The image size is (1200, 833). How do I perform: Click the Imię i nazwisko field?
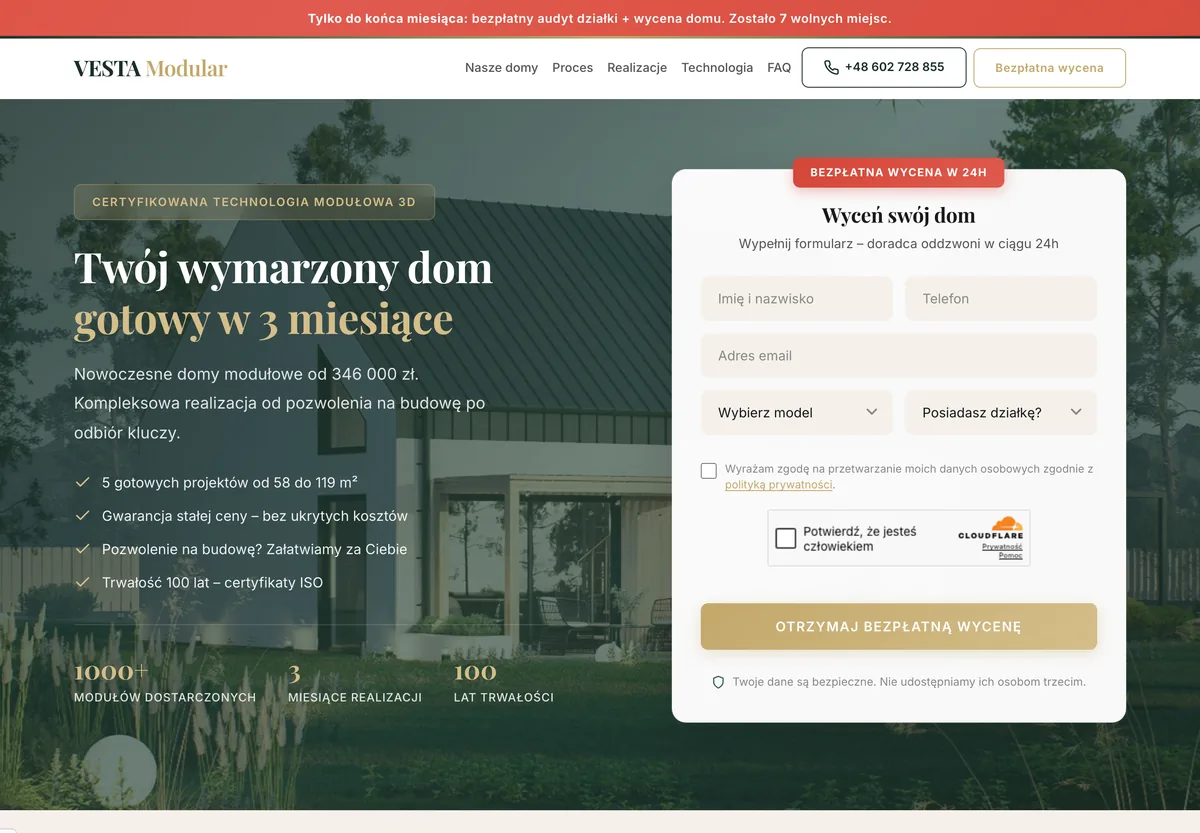[x=797, y=299]
